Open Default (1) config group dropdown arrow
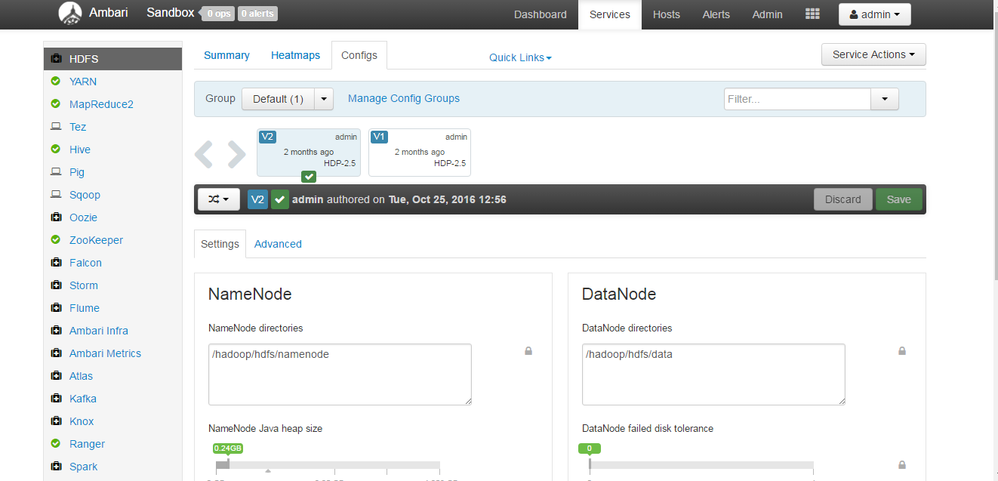998x481 pixels. click(324, 99)
